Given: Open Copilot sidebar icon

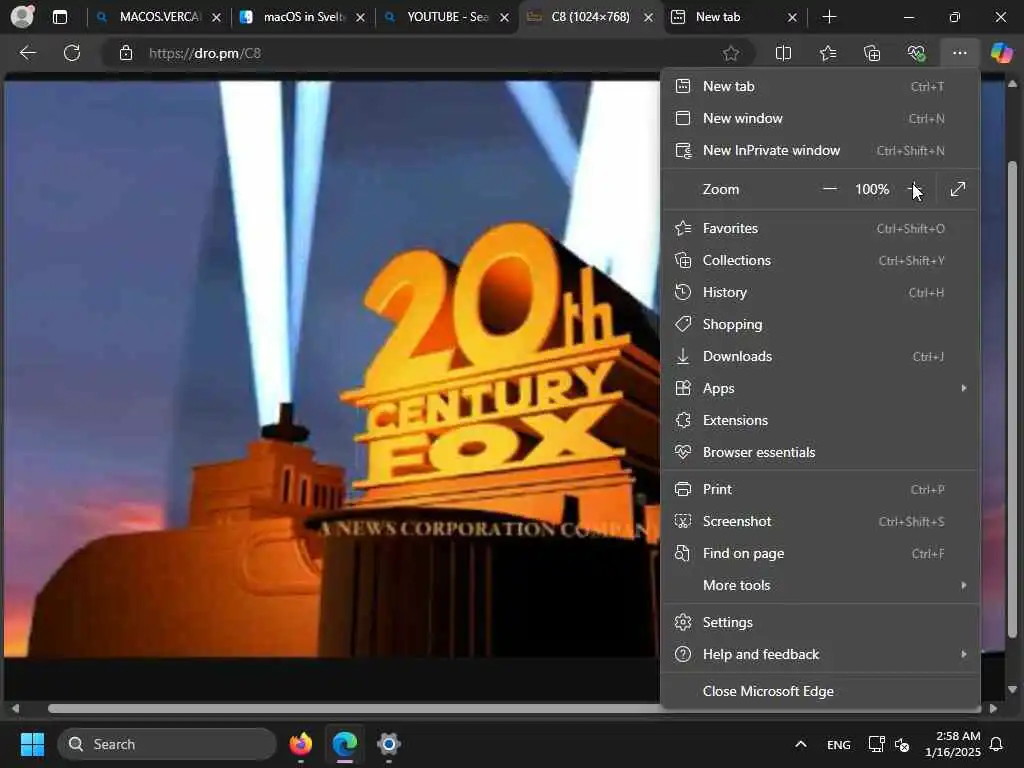Looking at the screenshot, I should [x=1001, y=53].
